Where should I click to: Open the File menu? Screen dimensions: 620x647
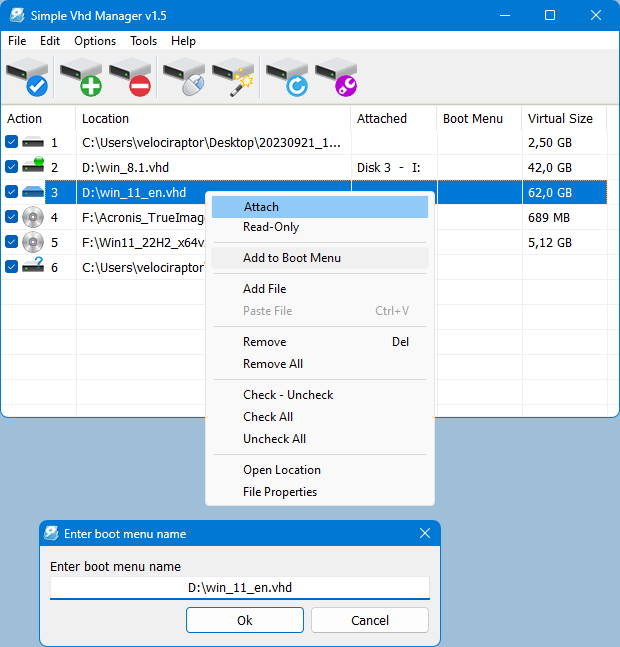[x=17, y=41]
